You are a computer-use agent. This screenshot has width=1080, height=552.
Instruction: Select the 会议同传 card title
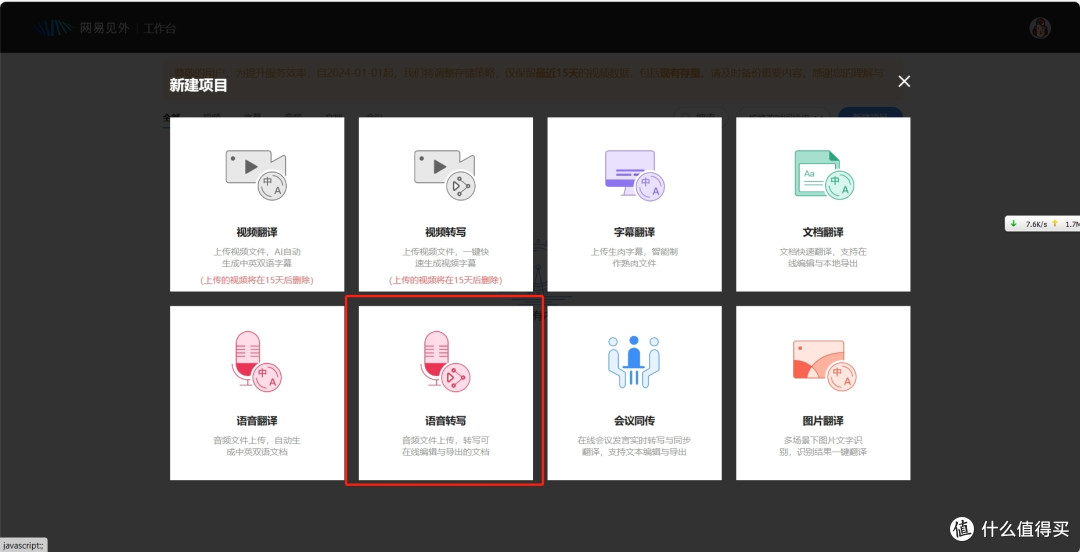tap(634, 421)
